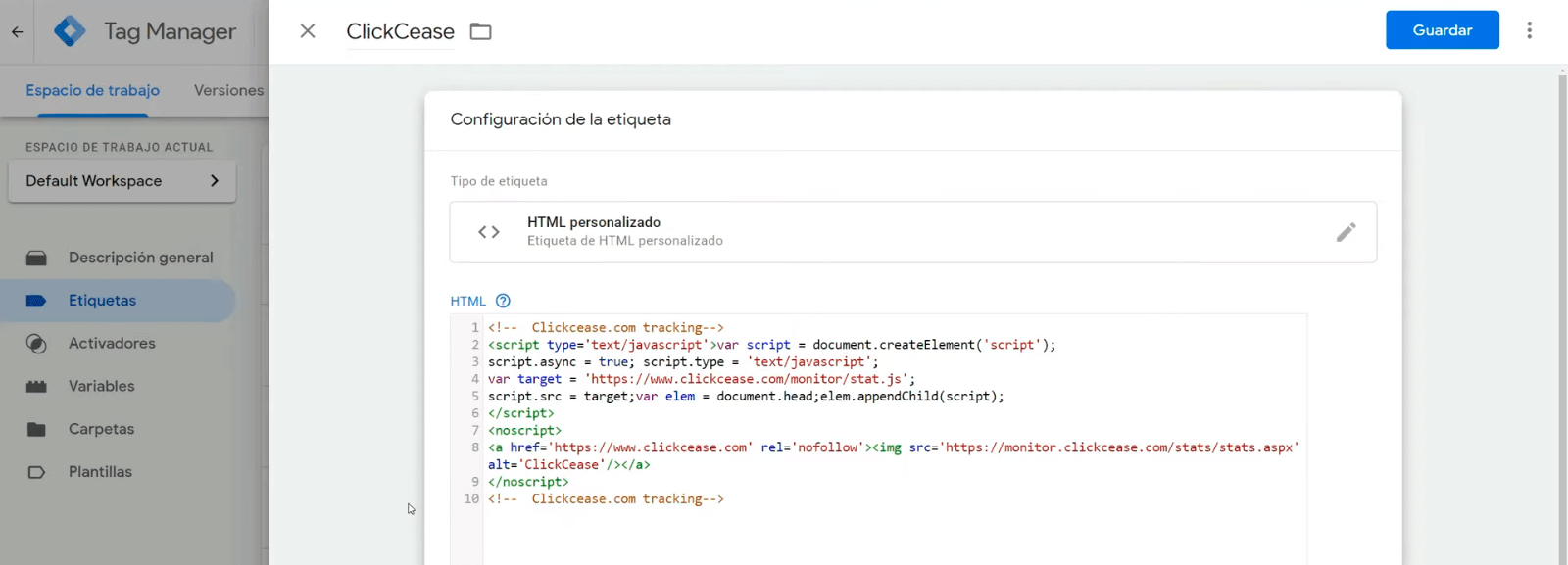Click the closing </noscript> line
This screenshot has width=1568, height=565.
tap(528, 482)
